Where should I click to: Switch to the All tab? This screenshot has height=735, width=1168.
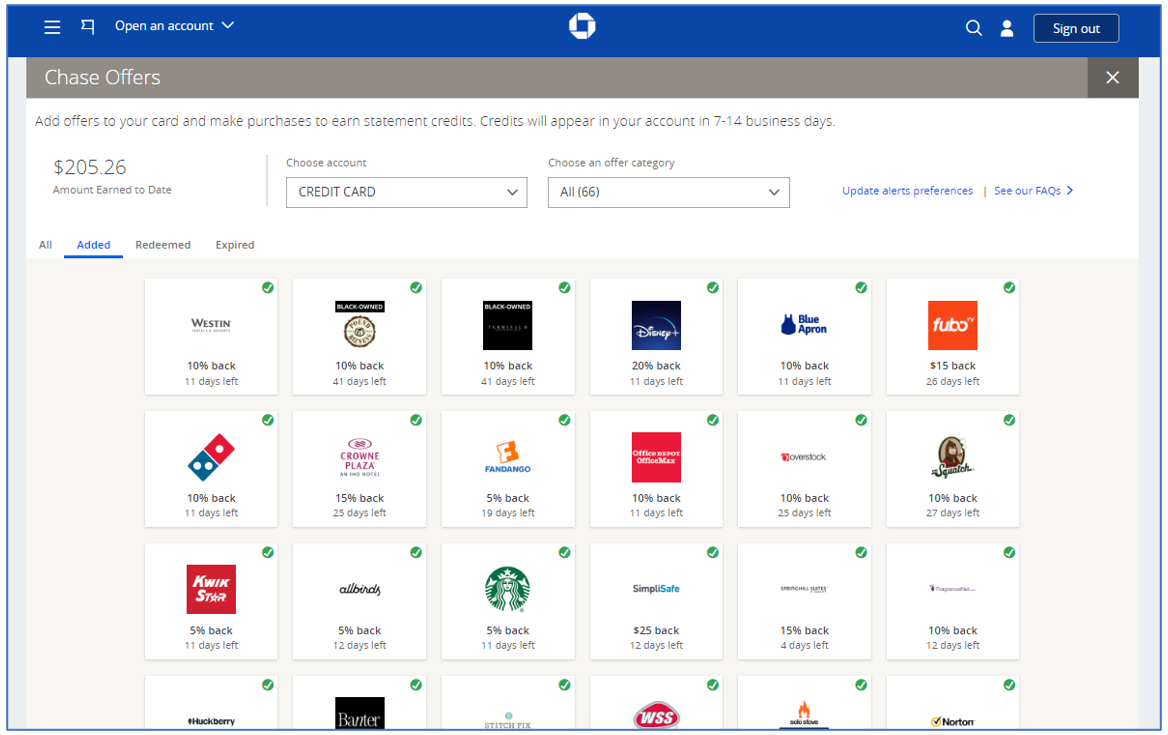pos(45,245)
